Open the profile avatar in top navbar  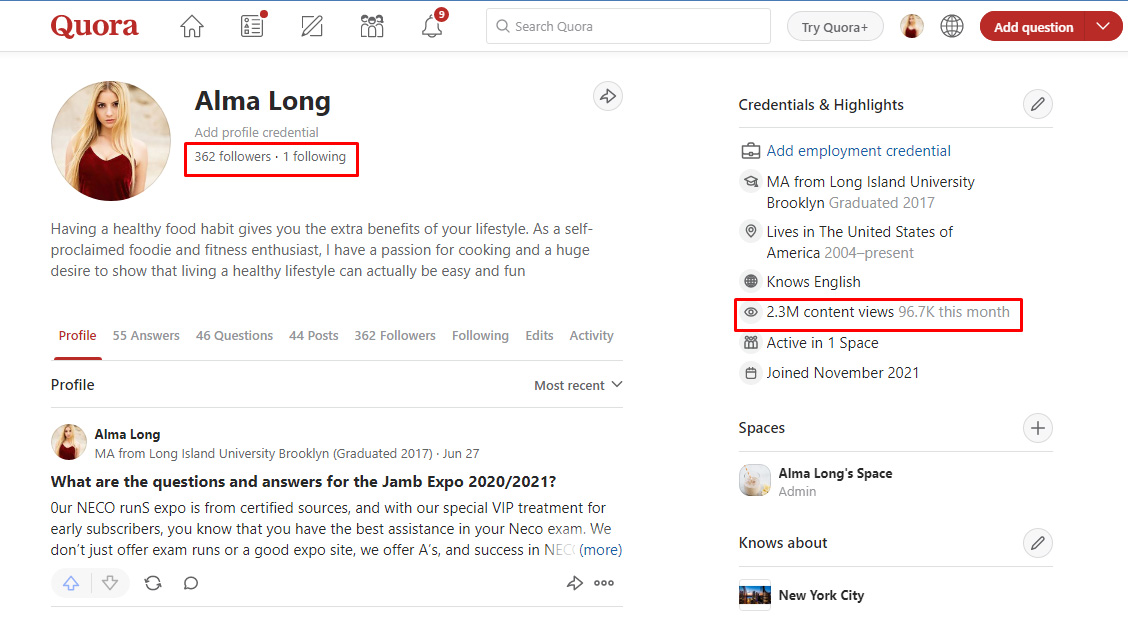[x=911, y=27]
